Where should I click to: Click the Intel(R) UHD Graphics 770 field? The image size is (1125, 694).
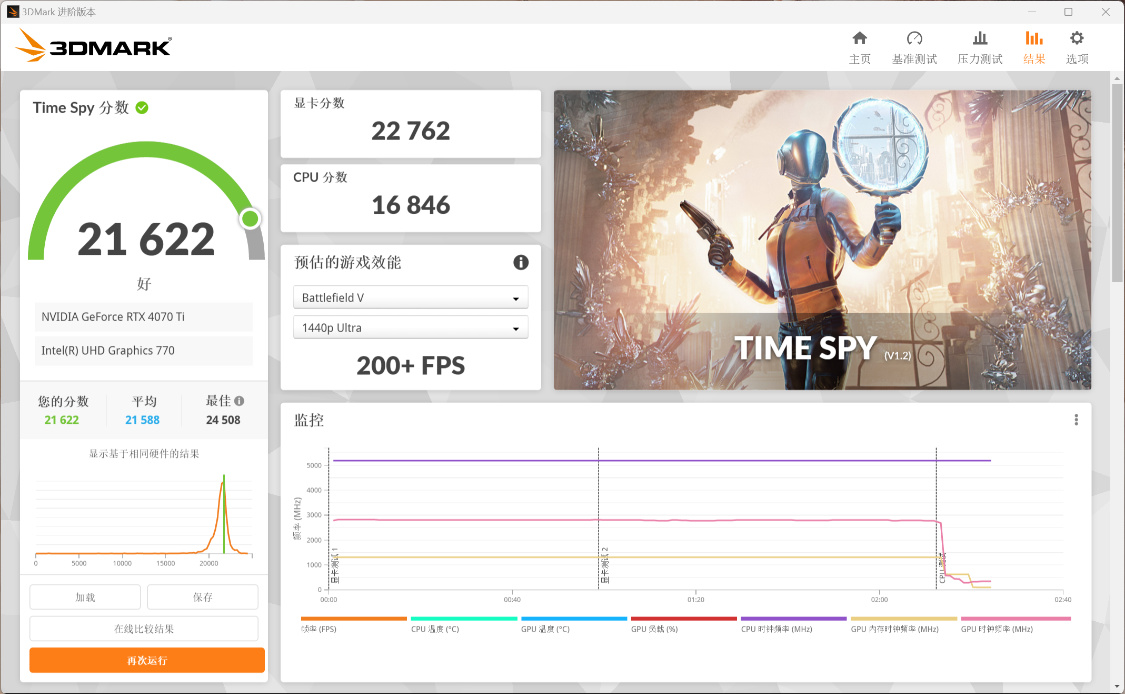pos(143,350)
